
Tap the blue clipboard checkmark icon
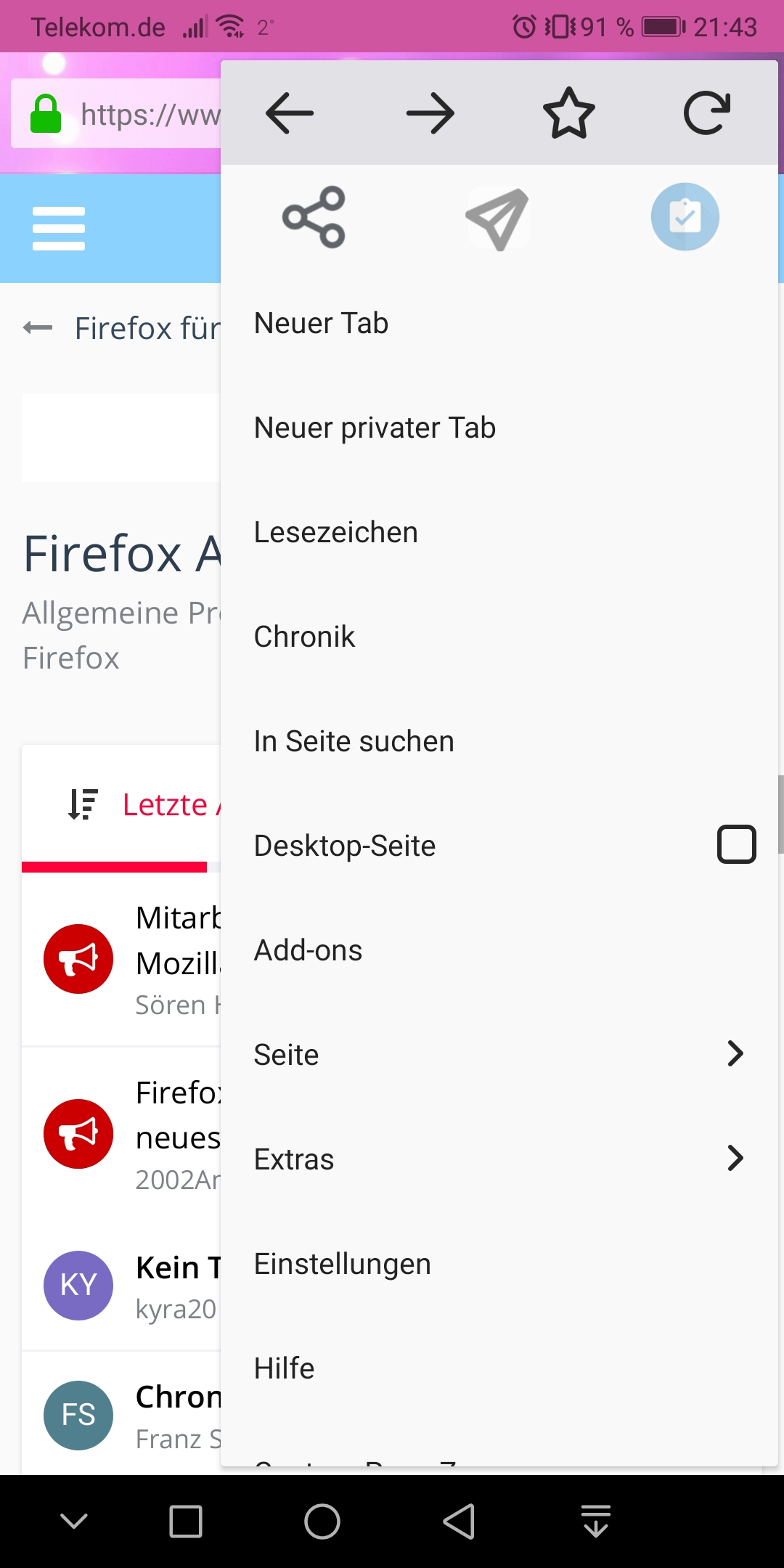[685, 216]
